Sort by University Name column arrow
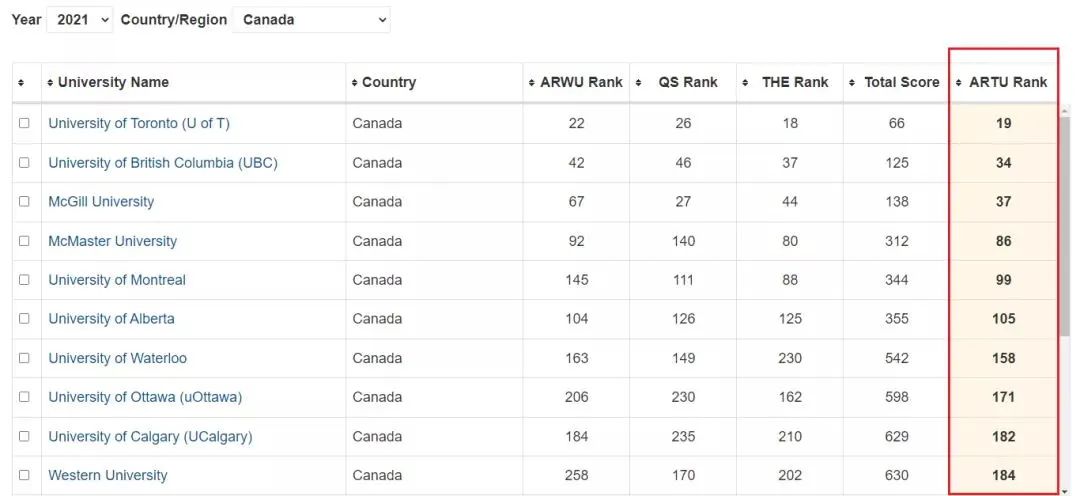This screenshot has width=1080, height=496. coord(51,83)
